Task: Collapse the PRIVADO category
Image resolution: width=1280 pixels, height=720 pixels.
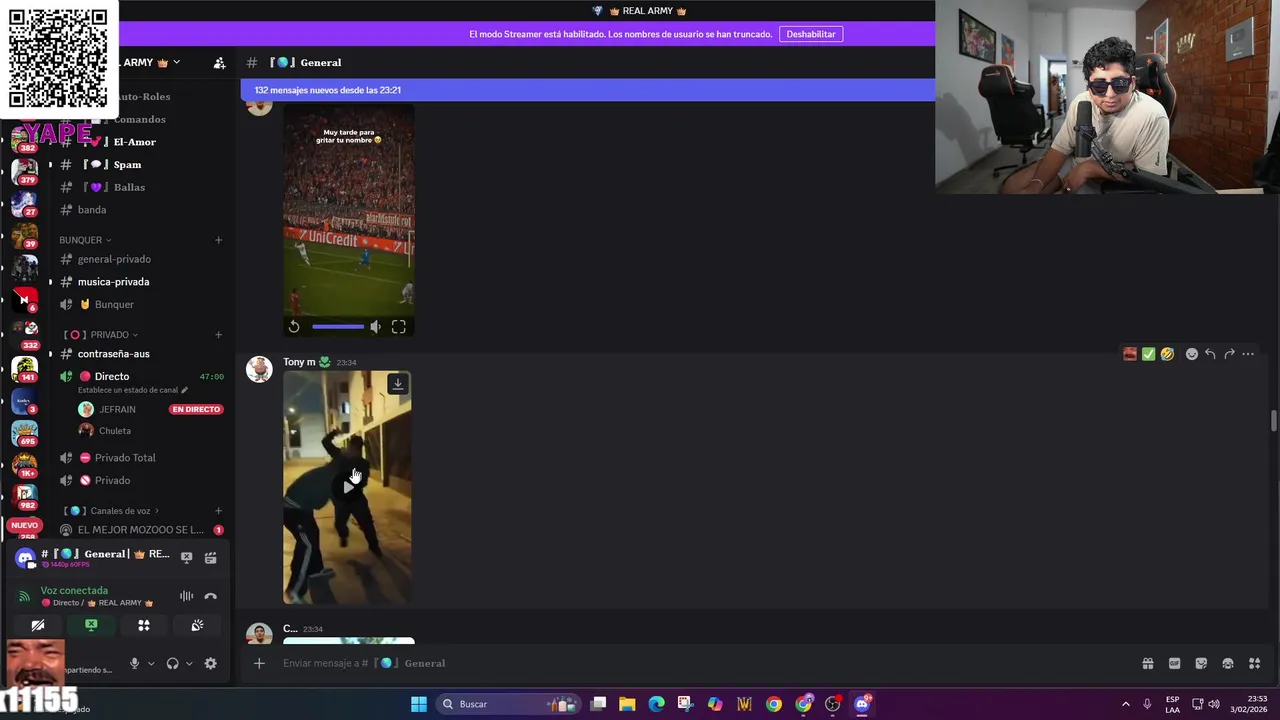Action: point(101,335)
